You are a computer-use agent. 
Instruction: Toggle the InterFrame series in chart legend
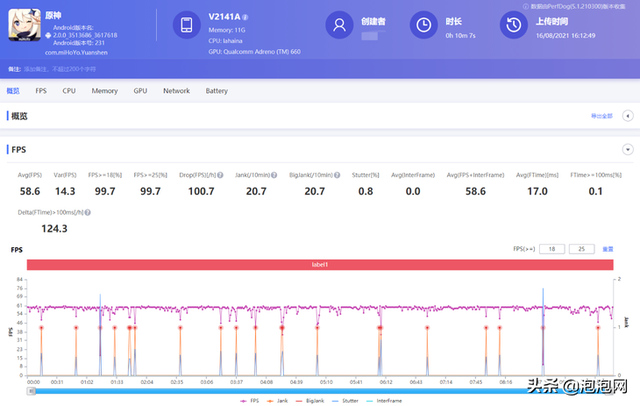click(384, 401)
